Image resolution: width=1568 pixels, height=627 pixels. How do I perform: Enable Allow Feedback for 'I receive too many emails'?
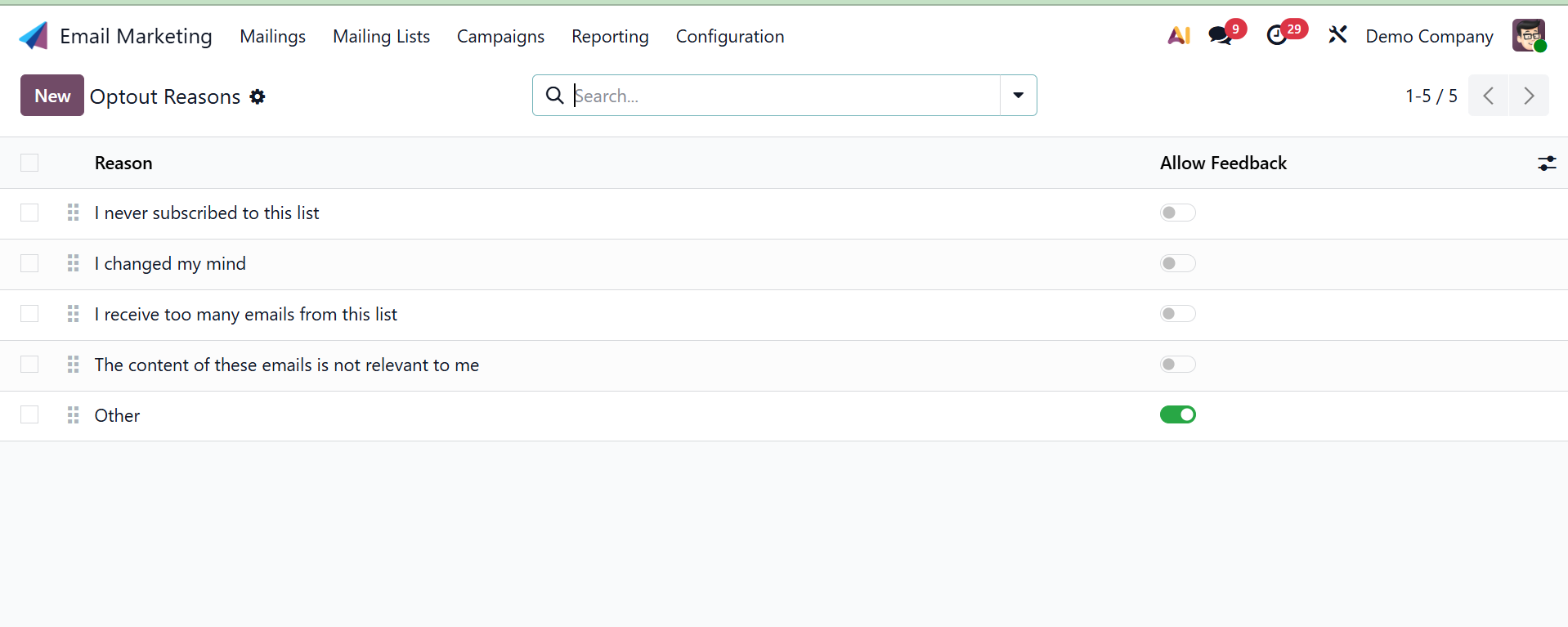pyautogui.click(x=1177, y=314)
